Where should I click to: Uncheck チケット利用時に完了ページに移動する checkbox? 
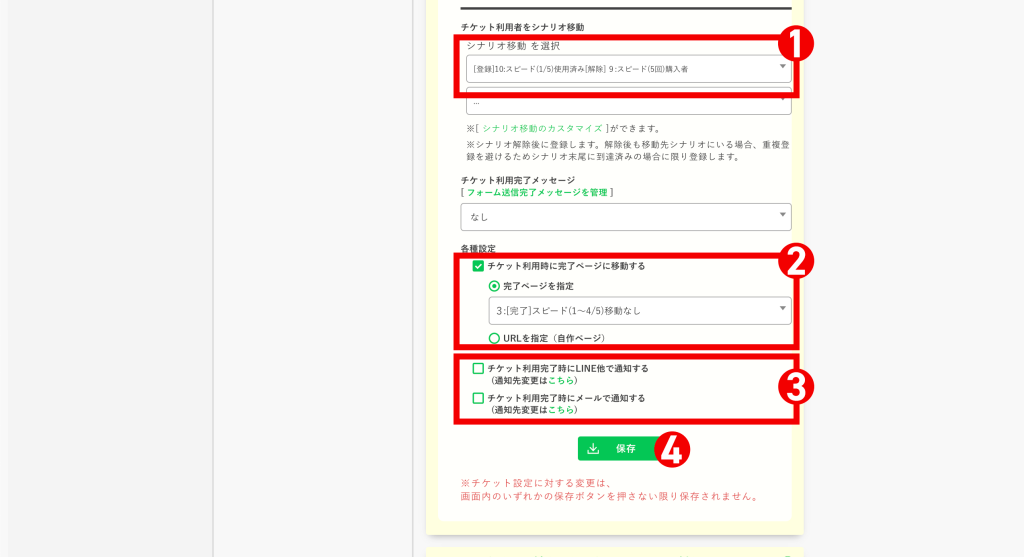pos(478,266)
